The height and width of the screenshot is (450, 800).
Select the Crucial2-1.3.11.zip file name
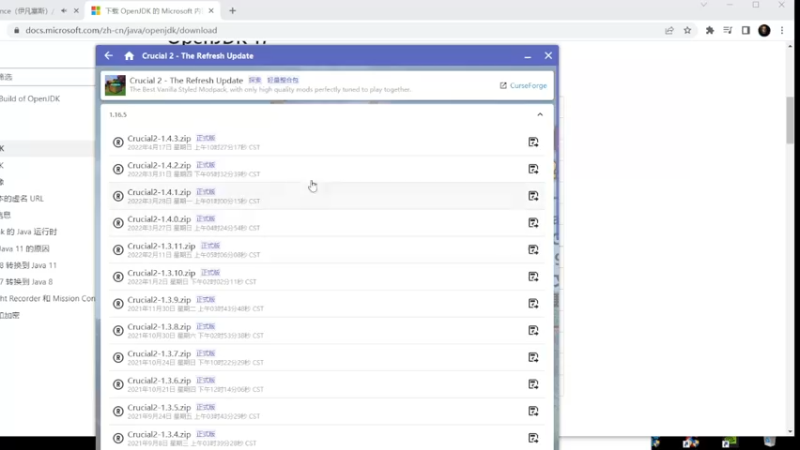coord(161,246)
